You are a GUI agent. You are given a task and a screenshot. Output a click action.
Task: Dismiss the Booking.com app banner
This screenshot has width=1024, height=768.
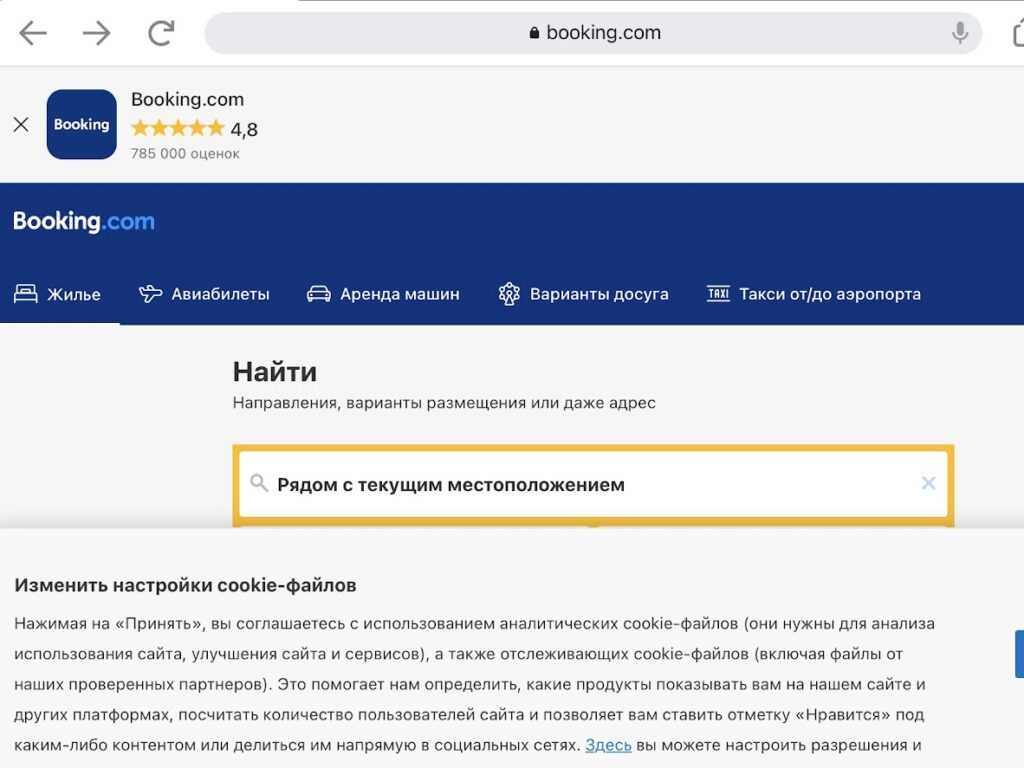pos(21,125)
